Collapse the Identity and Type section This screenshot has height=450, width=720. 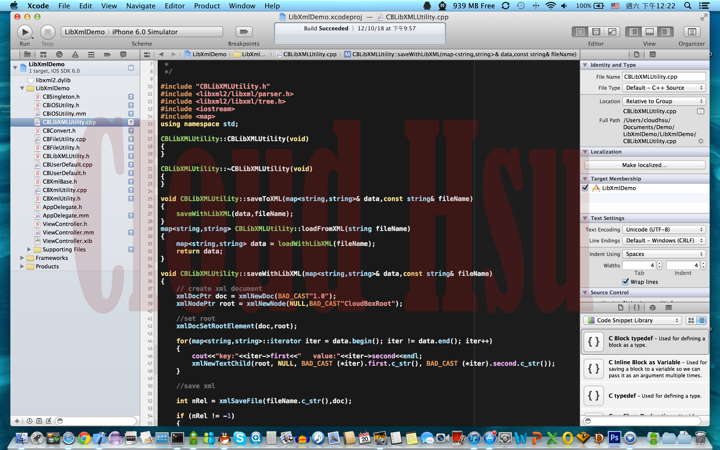(585, 65)
